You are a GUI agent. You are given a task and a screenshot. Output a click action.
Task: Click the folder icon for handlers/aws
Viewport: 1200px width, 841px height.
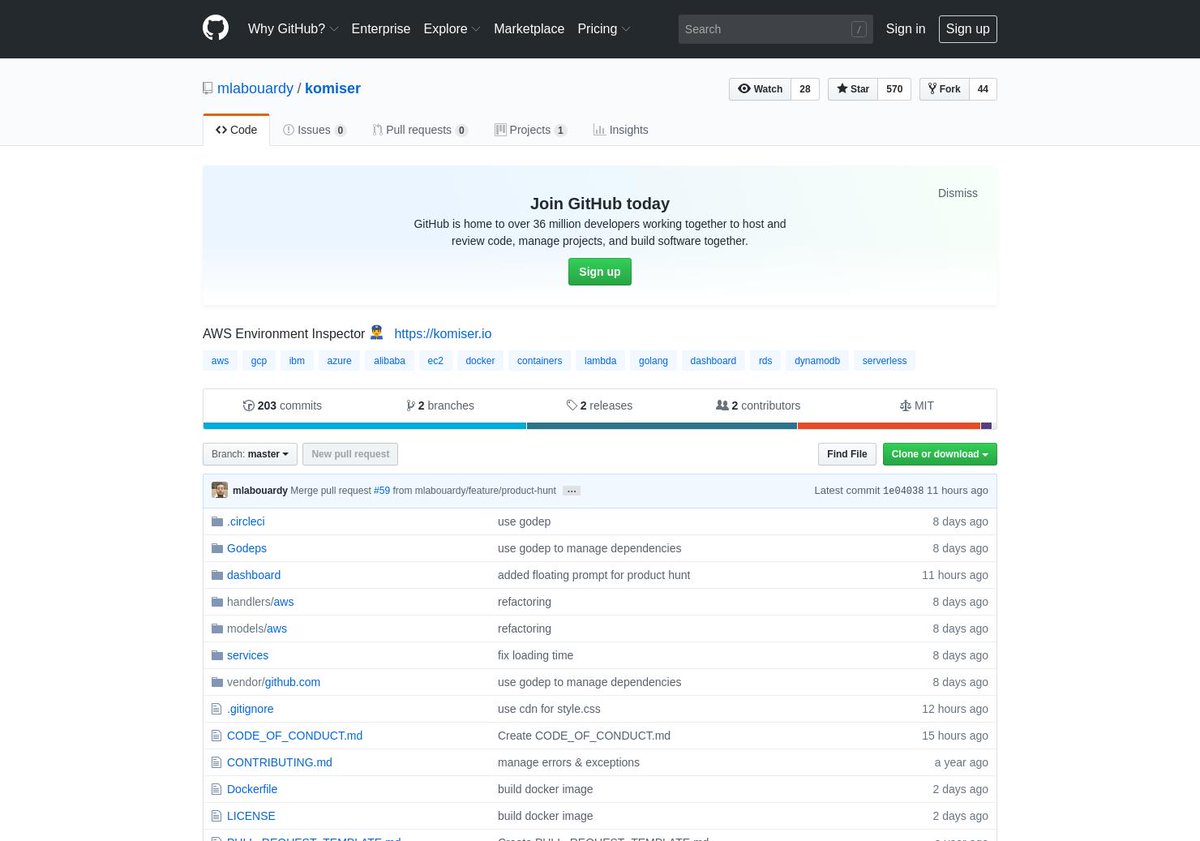pos(217,602)
